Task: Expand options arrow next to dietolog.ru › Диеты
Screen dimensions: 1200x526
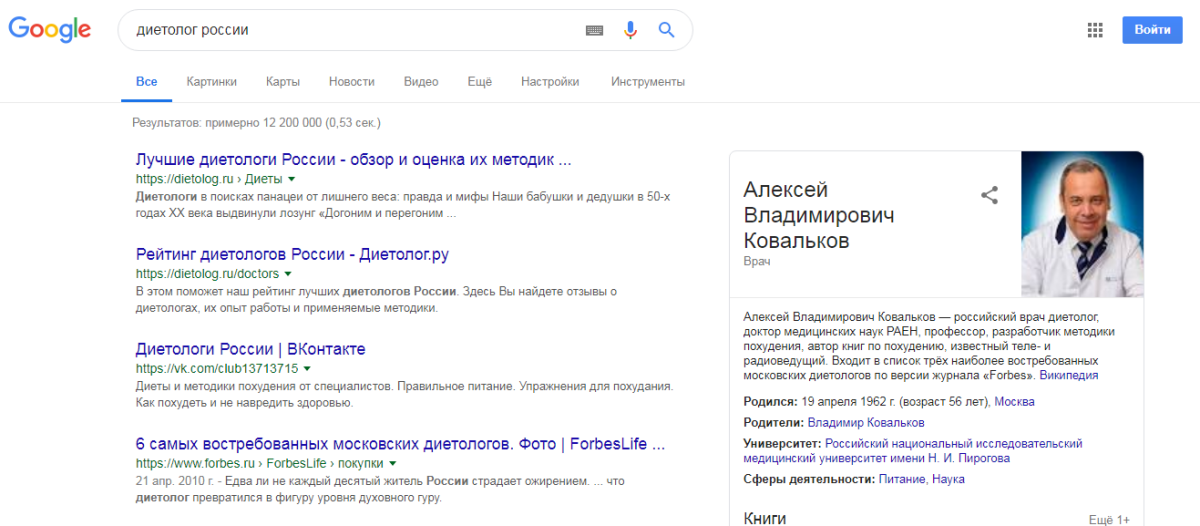Action: [292, 179]
